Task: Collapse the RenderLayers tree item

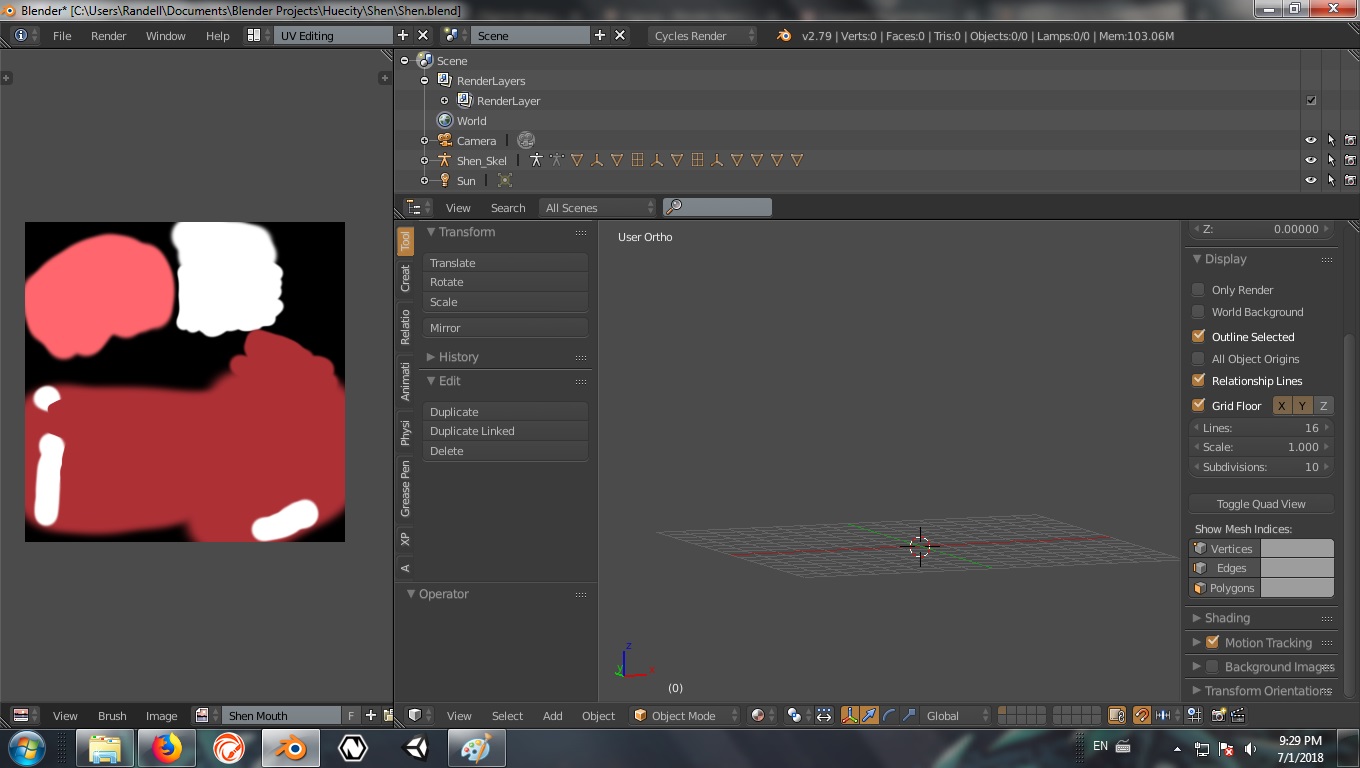Action: click(x=424, y=80)
